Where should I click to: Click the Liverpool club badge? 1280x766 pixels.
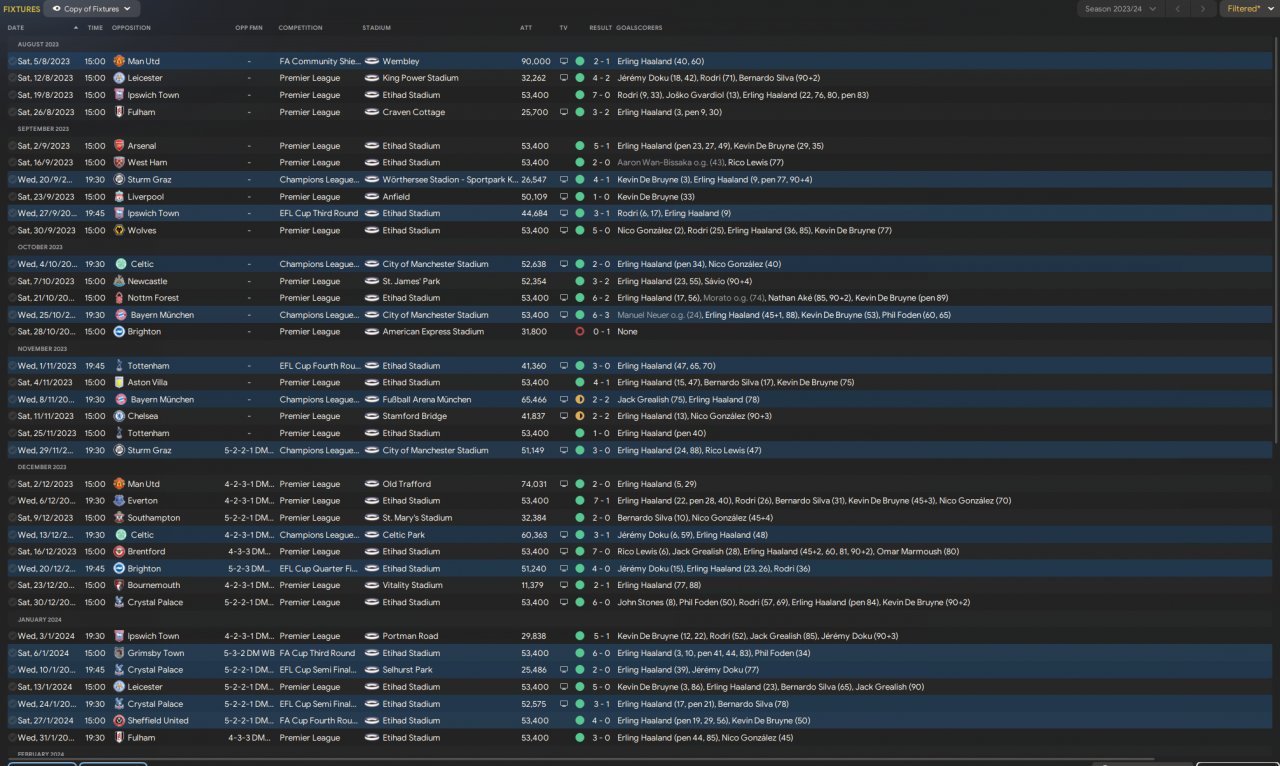point(119,197)
